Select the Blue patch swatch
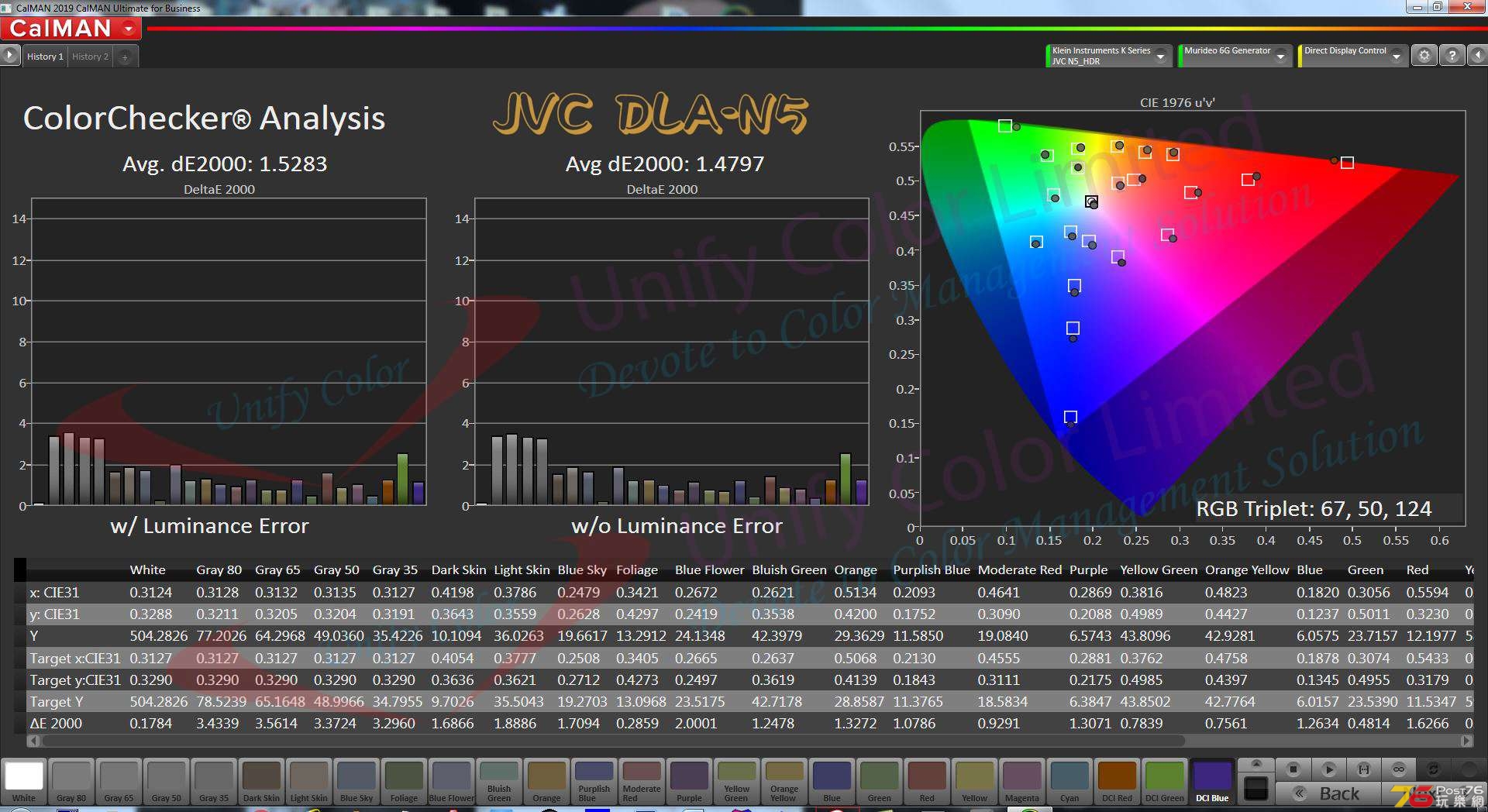This screenshot has height=812, width=1488. tap(832, 781)
